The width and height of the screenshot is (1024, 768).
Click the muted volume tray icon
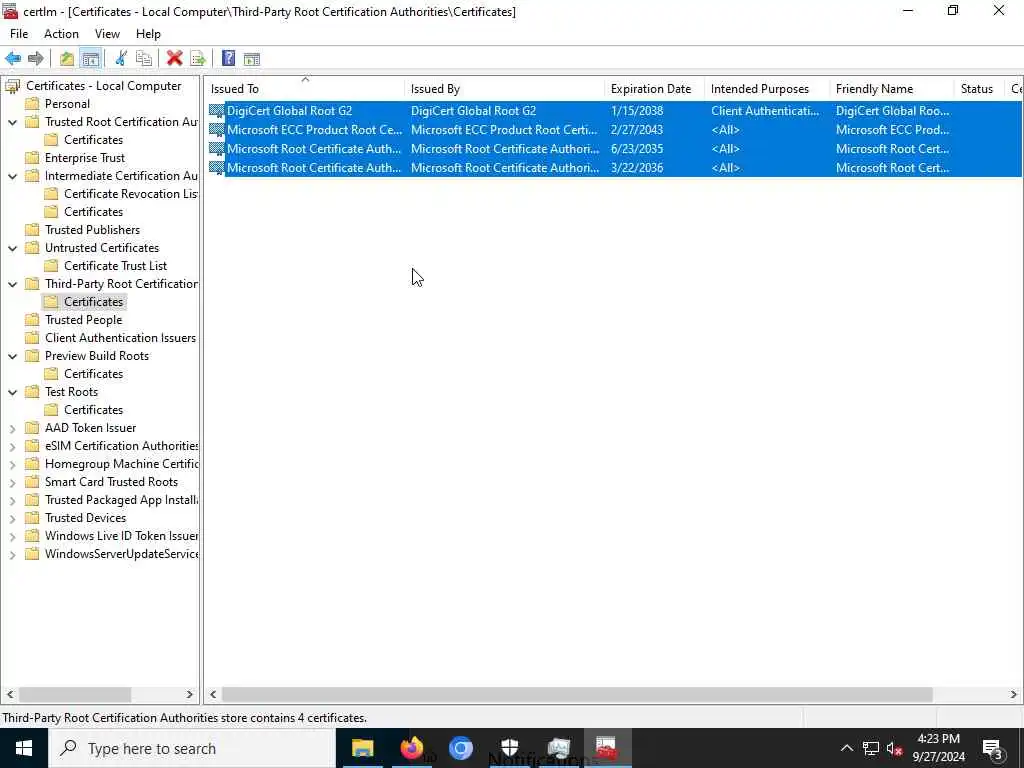click(x=895, y=748)
